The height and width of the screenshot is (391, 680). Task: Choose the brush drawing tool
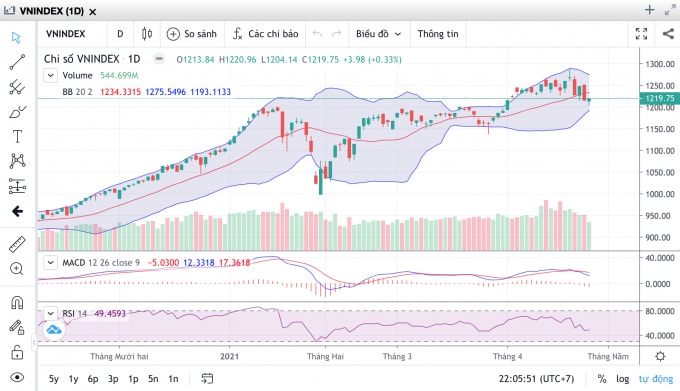[x=17, y=112]
